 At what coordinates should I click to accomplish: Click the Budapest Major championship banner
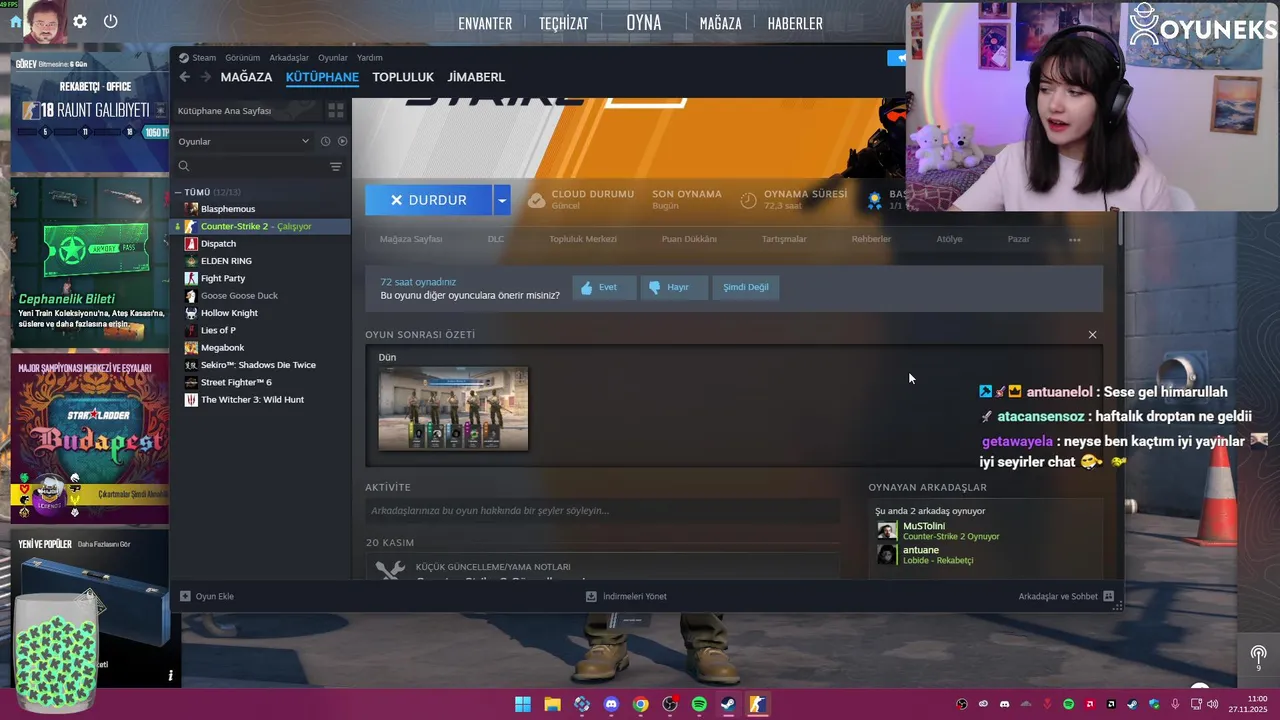90,437
